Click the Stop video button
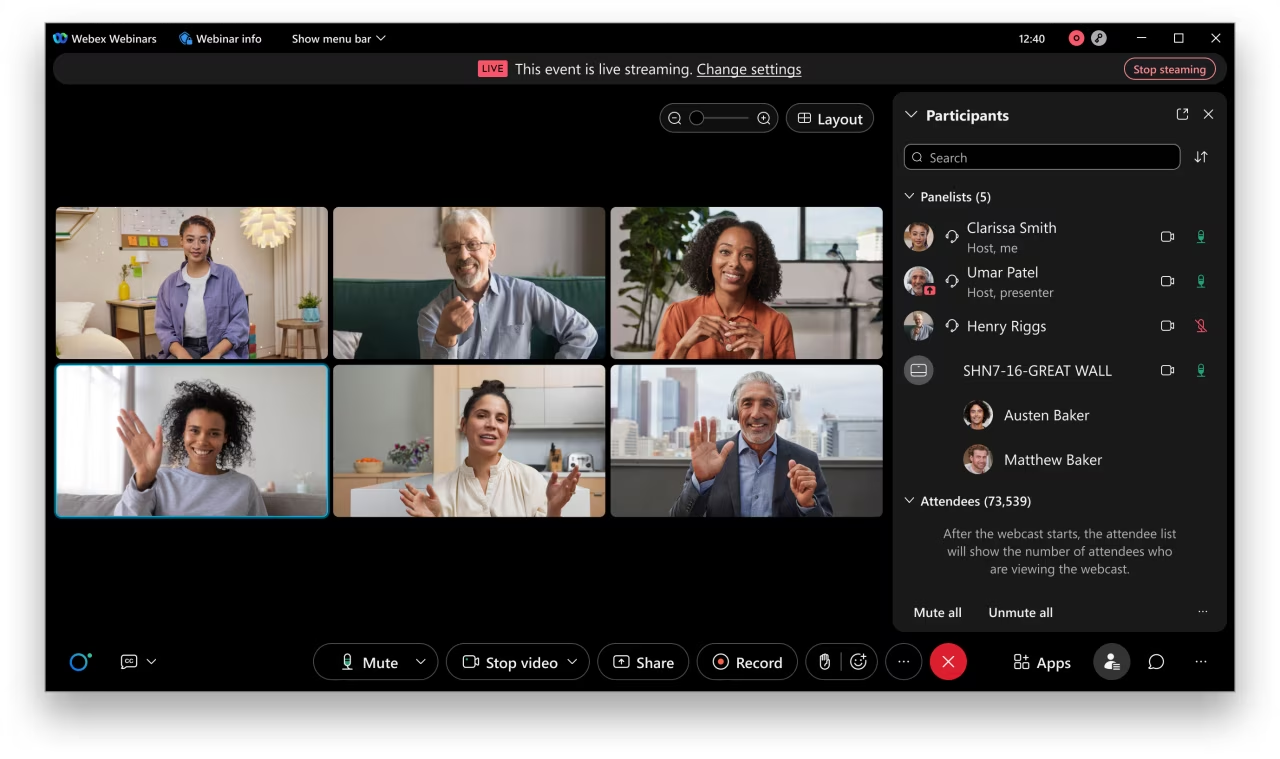The width and height of the screenshot is (1280, 759). click(x=510, y=662)
